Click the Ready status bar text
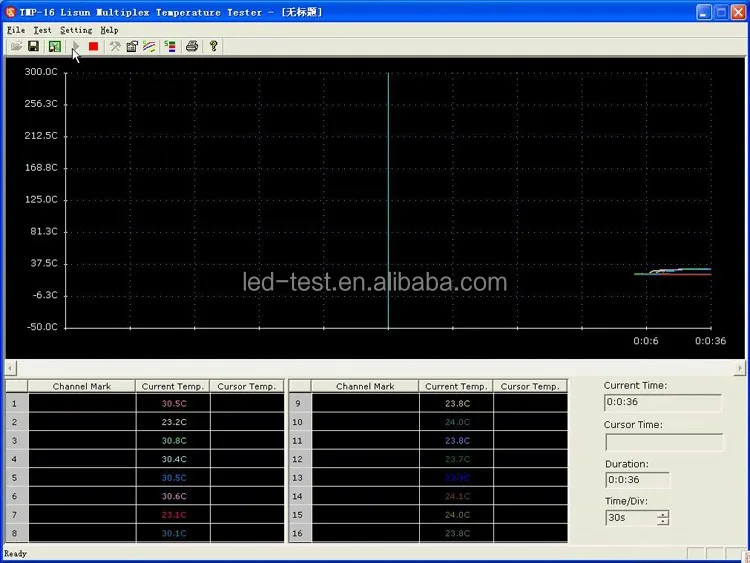Image resolution: width=750 pixels, height=563 pixels. click(15, 553)
